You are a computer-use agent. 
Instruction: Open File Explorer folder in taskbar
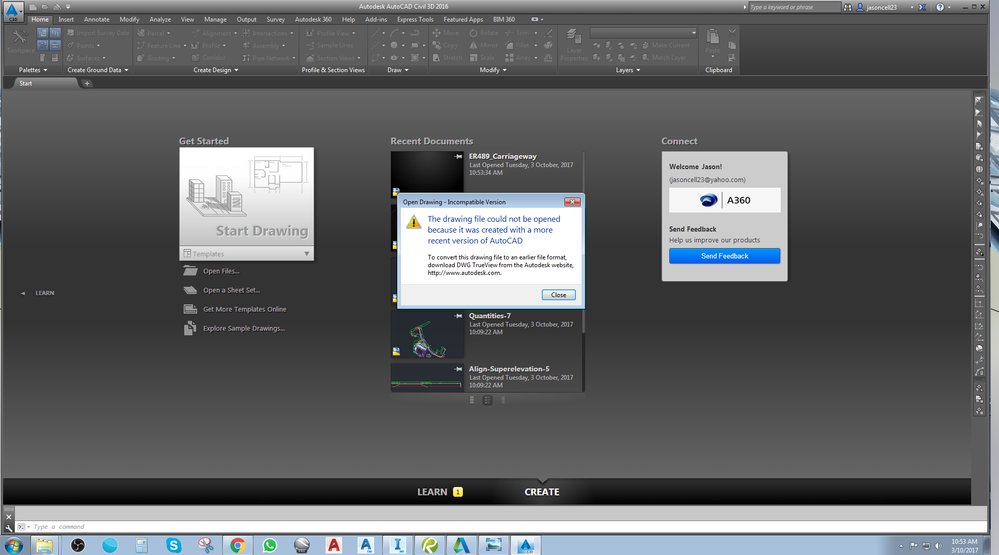tap(44, 545)
